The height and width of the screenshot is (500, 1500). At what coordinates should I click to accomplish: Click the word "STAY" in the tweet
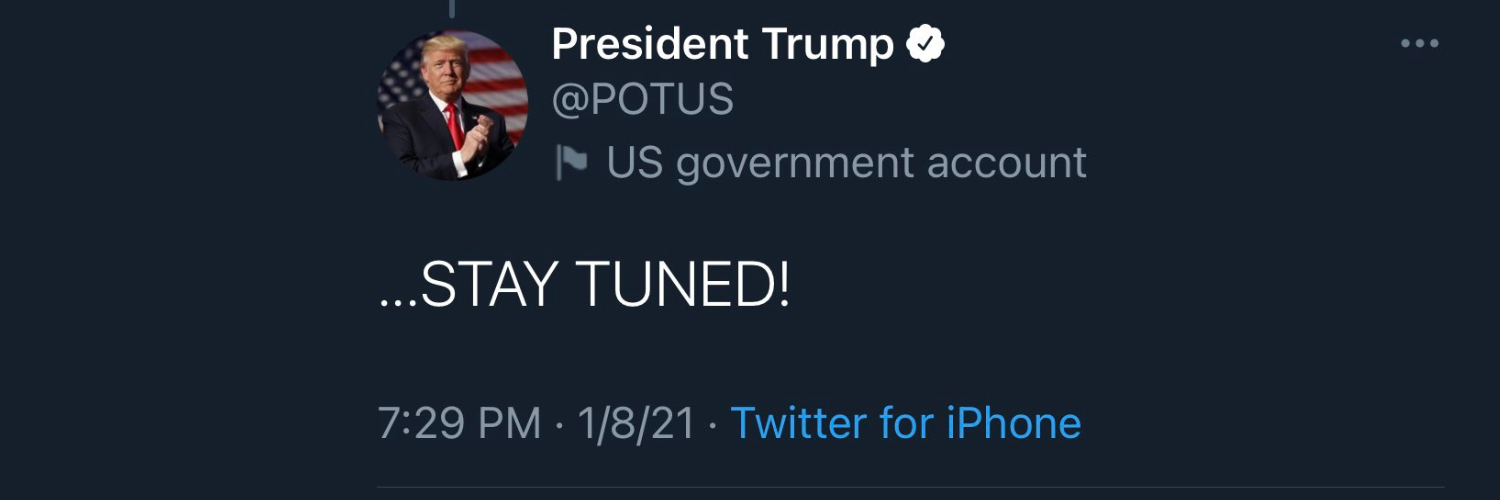click(x=489, y=287)
